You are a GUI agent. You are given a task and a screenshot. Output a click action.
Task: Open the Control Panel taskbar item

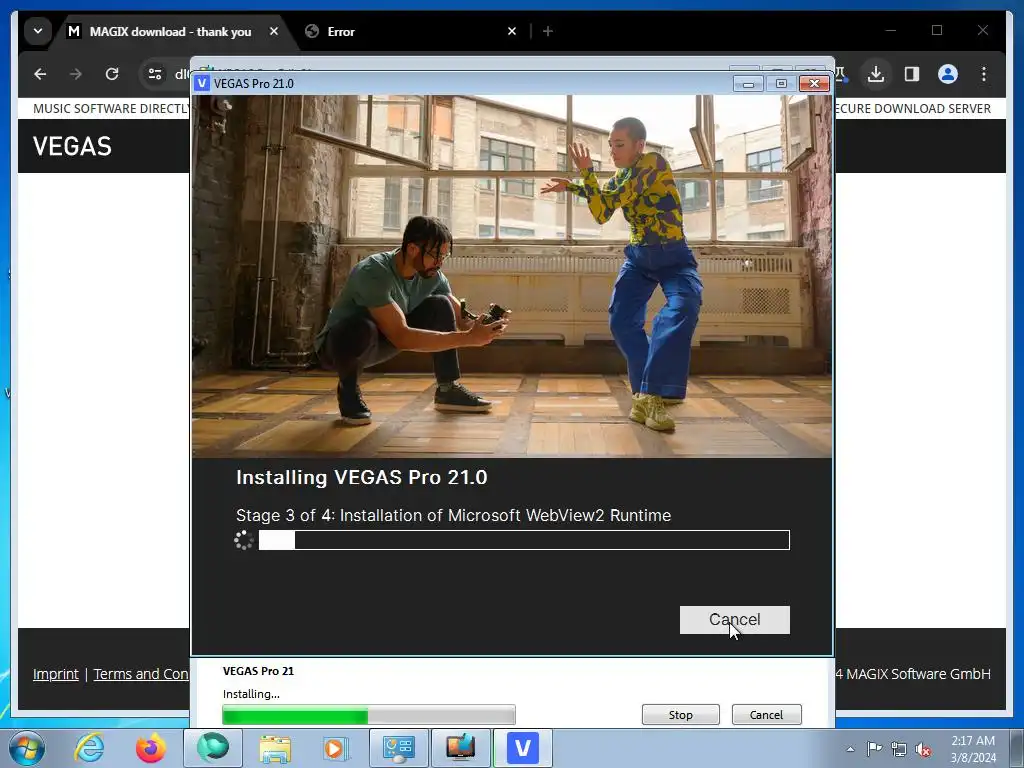(x=398, y=748)
